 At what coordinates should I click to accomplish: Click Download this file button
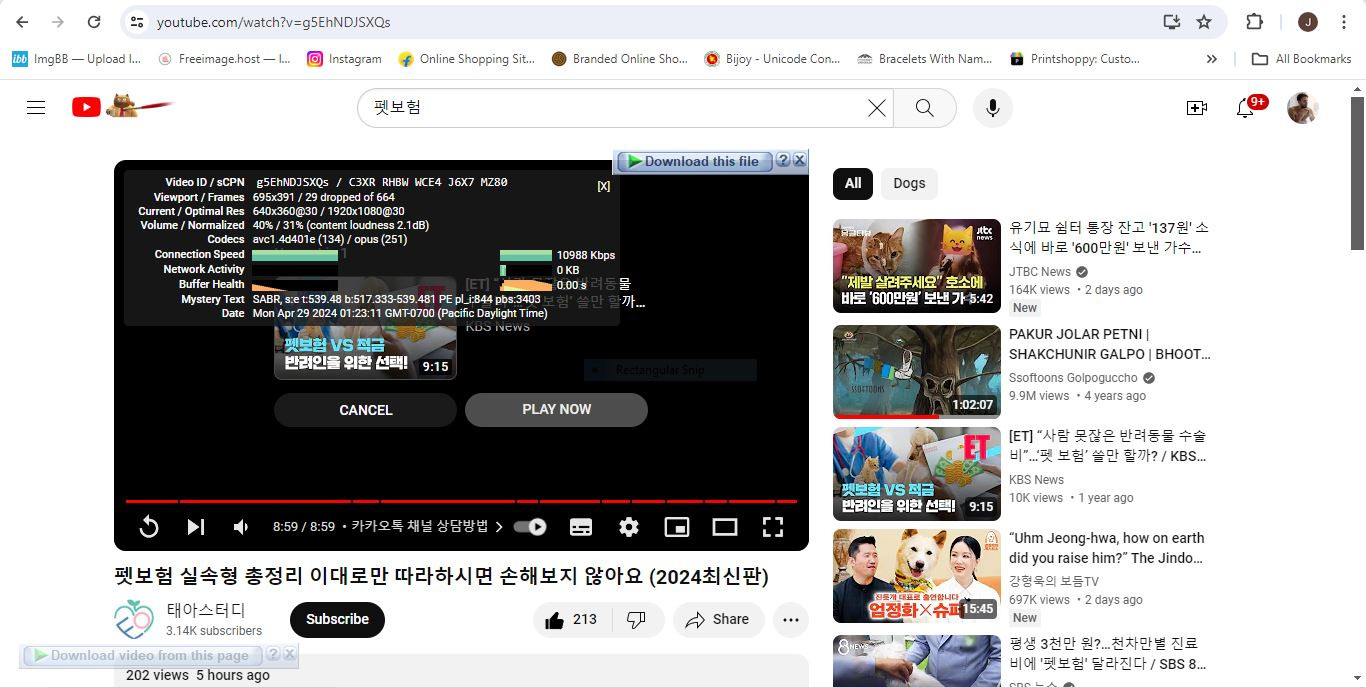click(x=694, y=161)
